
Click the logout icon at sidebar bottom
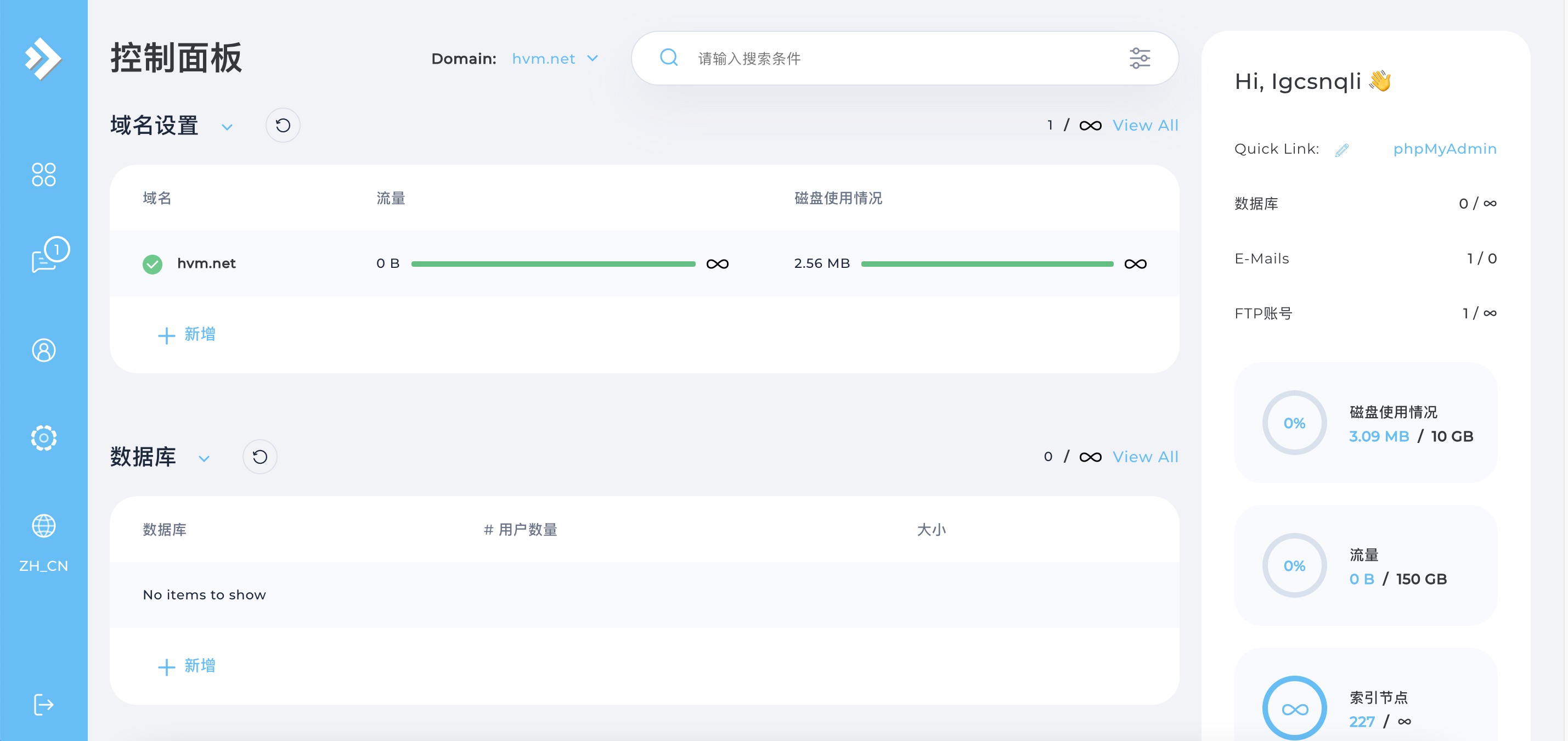[43, 705]
